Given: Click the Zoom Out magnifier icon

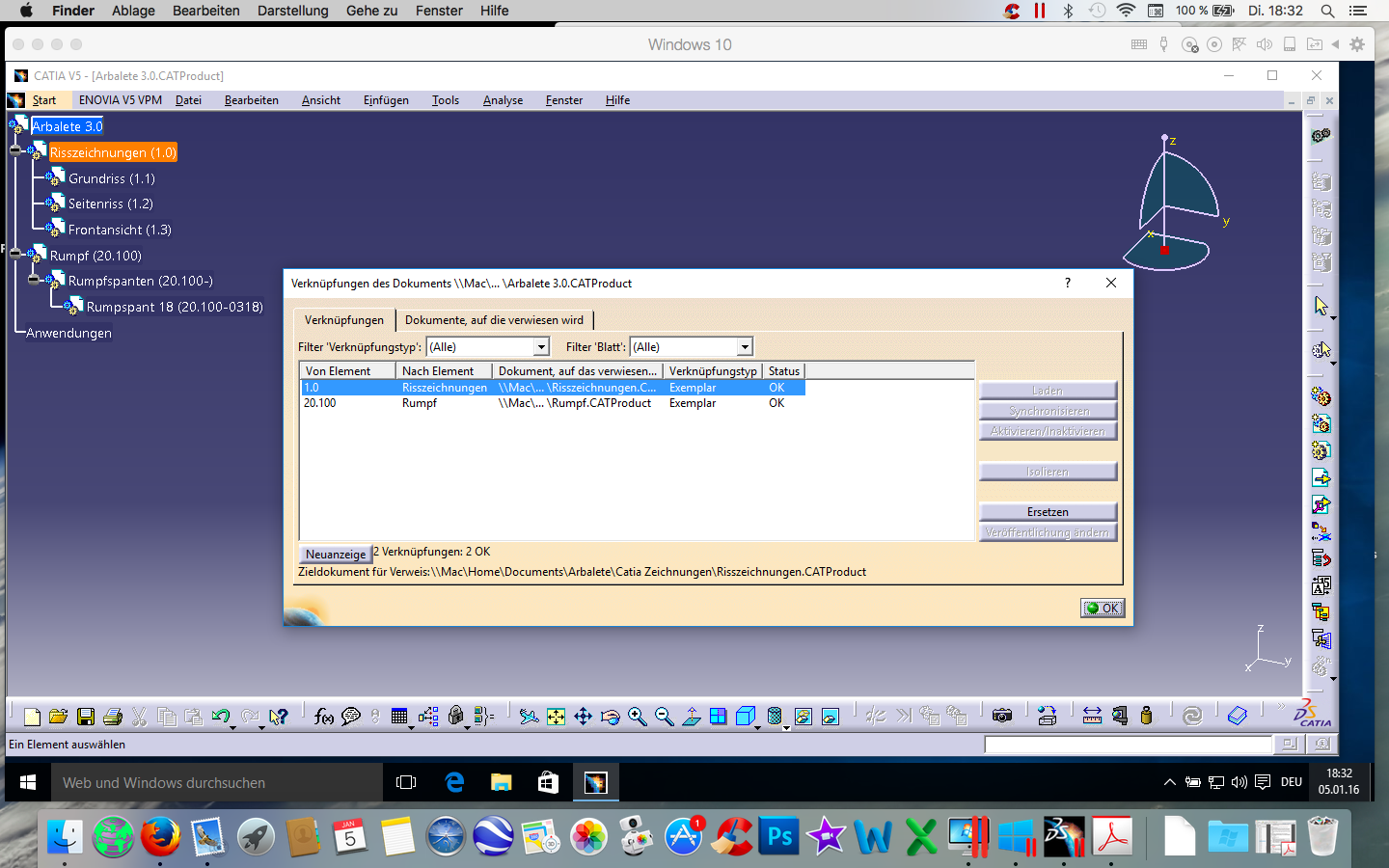Looking at the screenshot, I should pos(664,716).
